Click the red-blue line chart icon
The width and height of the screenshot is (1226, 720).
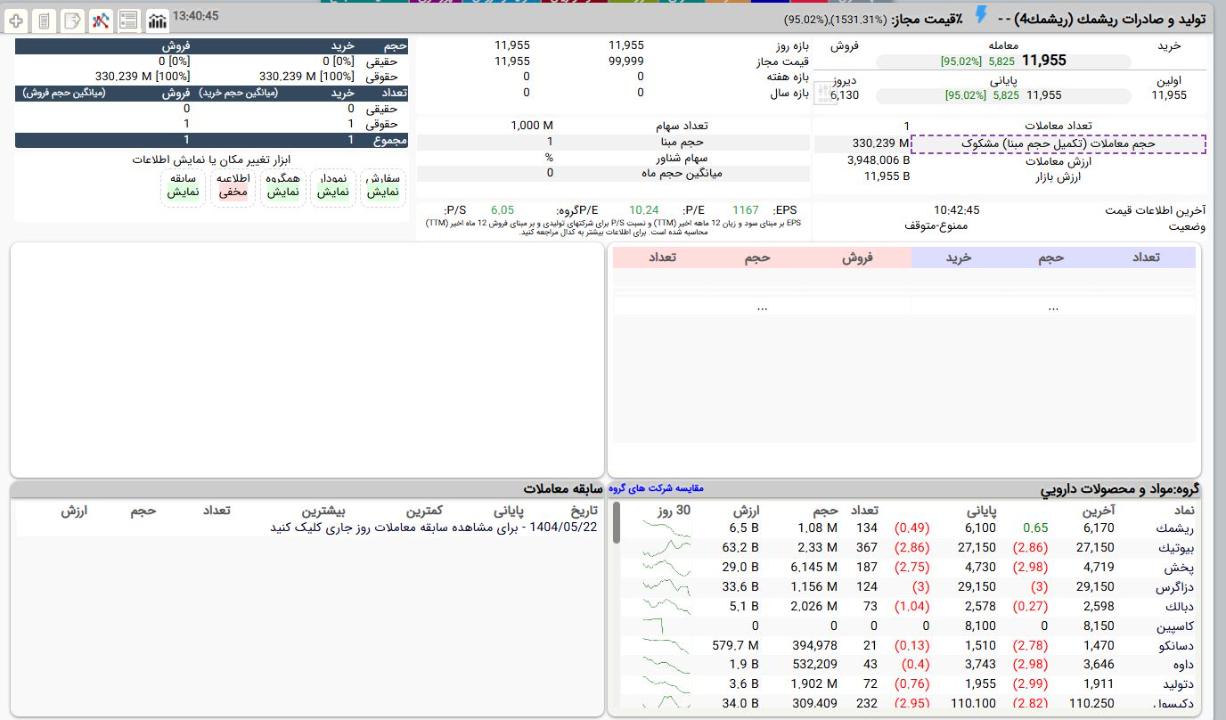pos(101,20)
